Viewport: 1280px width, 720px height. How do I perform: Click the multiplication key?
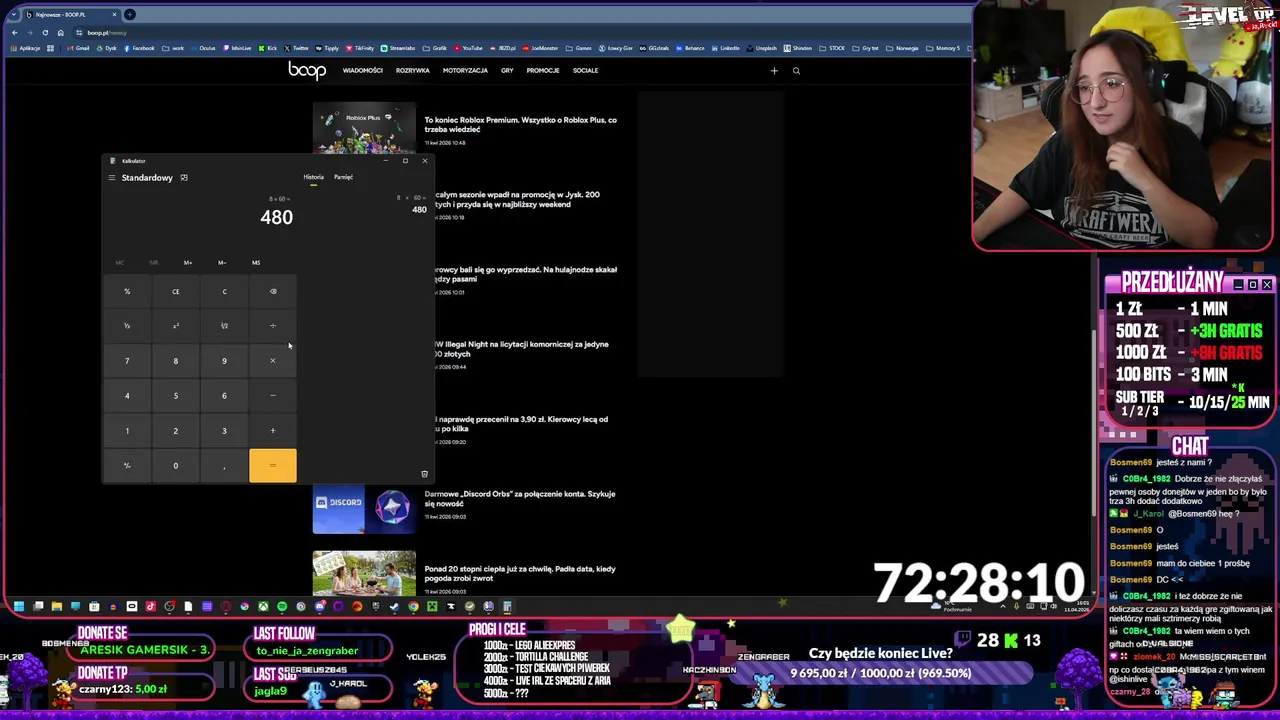[273, 361]
